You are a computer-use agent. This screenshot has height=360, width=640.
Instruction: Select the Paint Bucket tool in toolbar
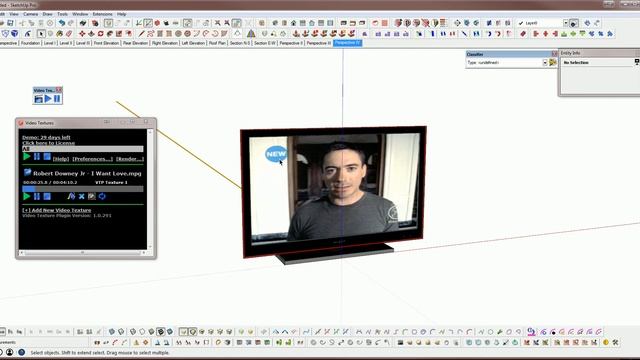(x=60, y=33)
